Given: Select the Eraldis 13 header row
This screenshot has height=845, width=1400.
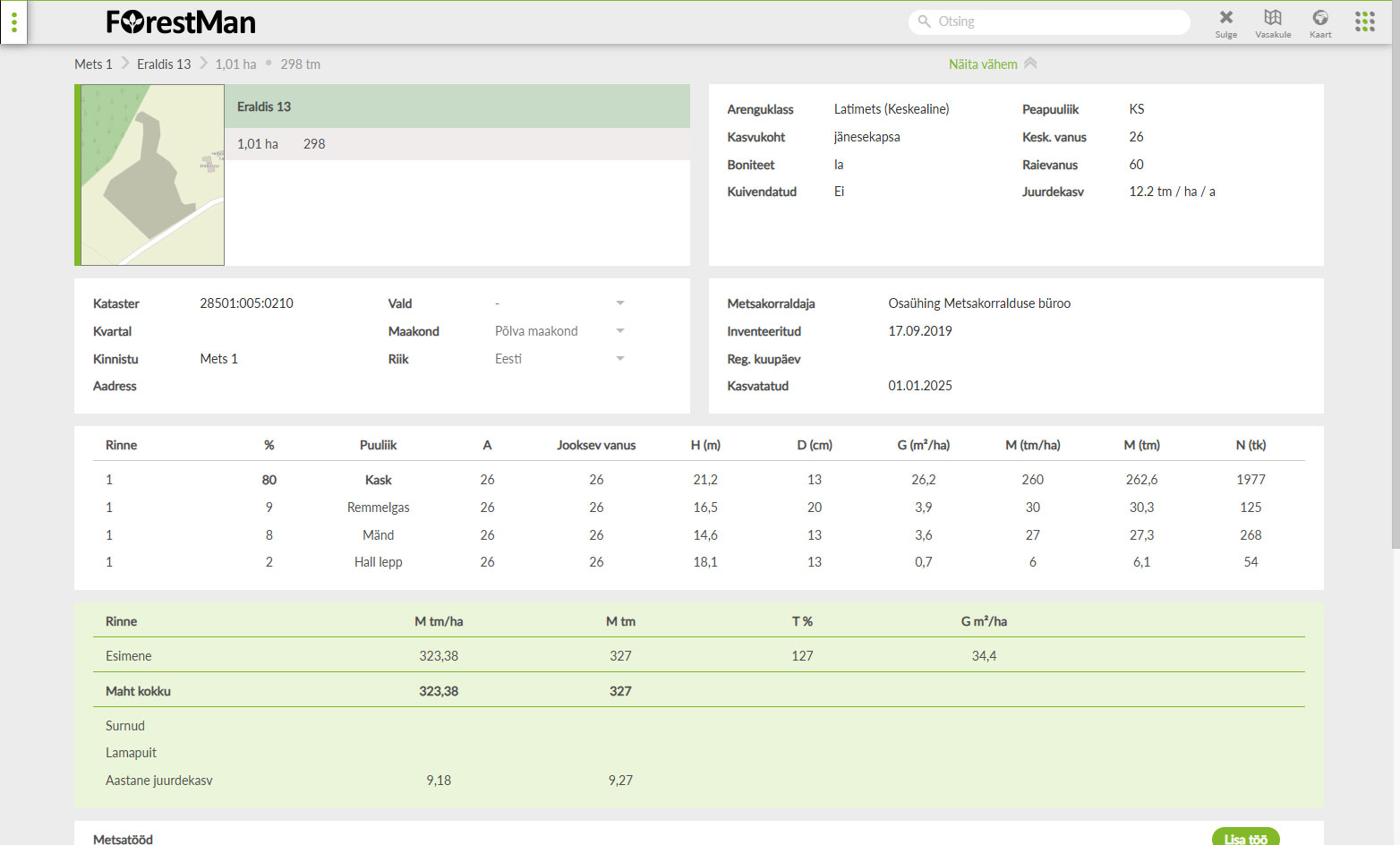Looking at the screenshot, I should (457, 107).
